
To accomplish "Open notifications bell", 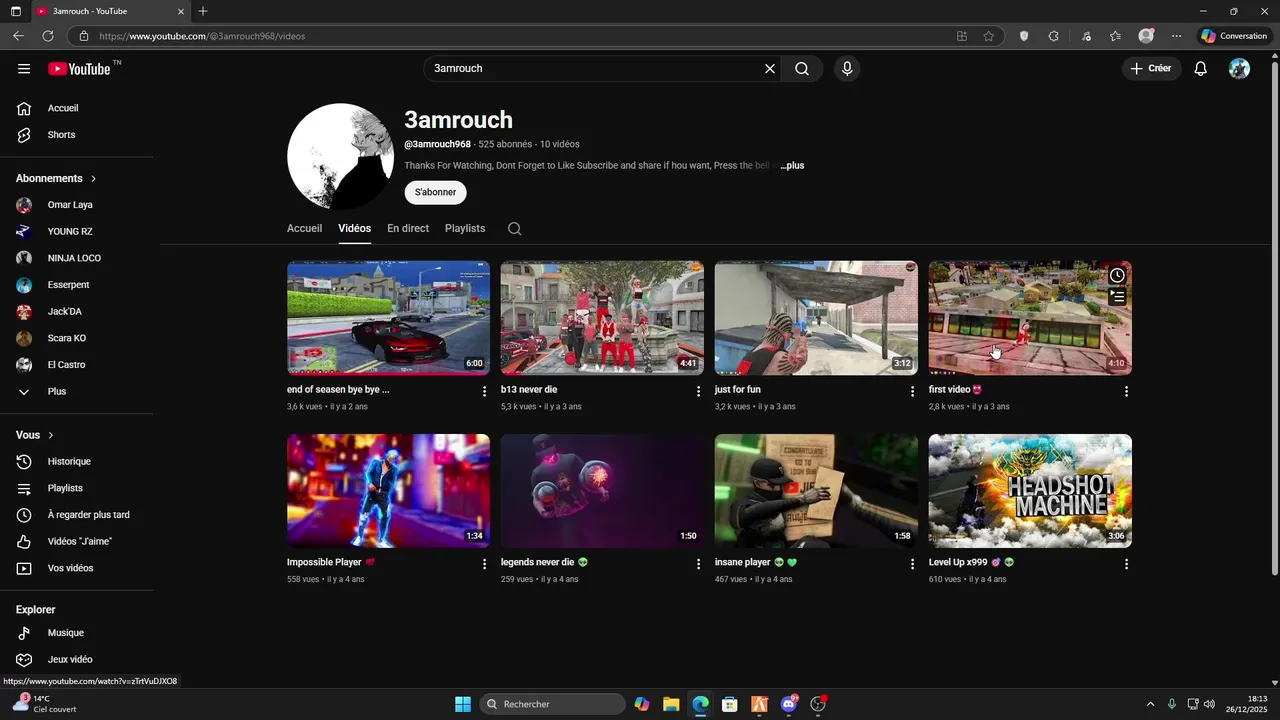I will pos(1201,69).
